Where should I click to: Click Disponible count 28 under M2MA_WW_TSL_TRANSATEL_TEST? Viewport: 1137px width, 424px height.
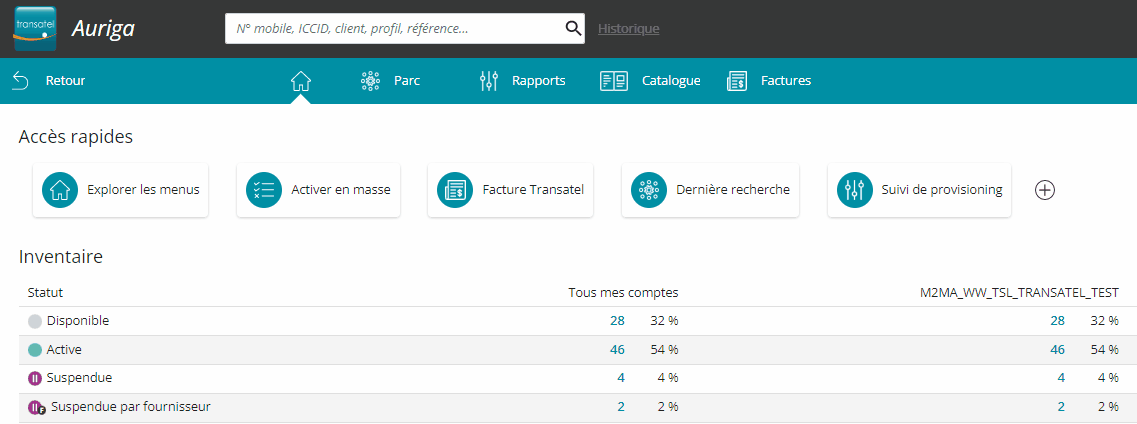point(1057,320)
